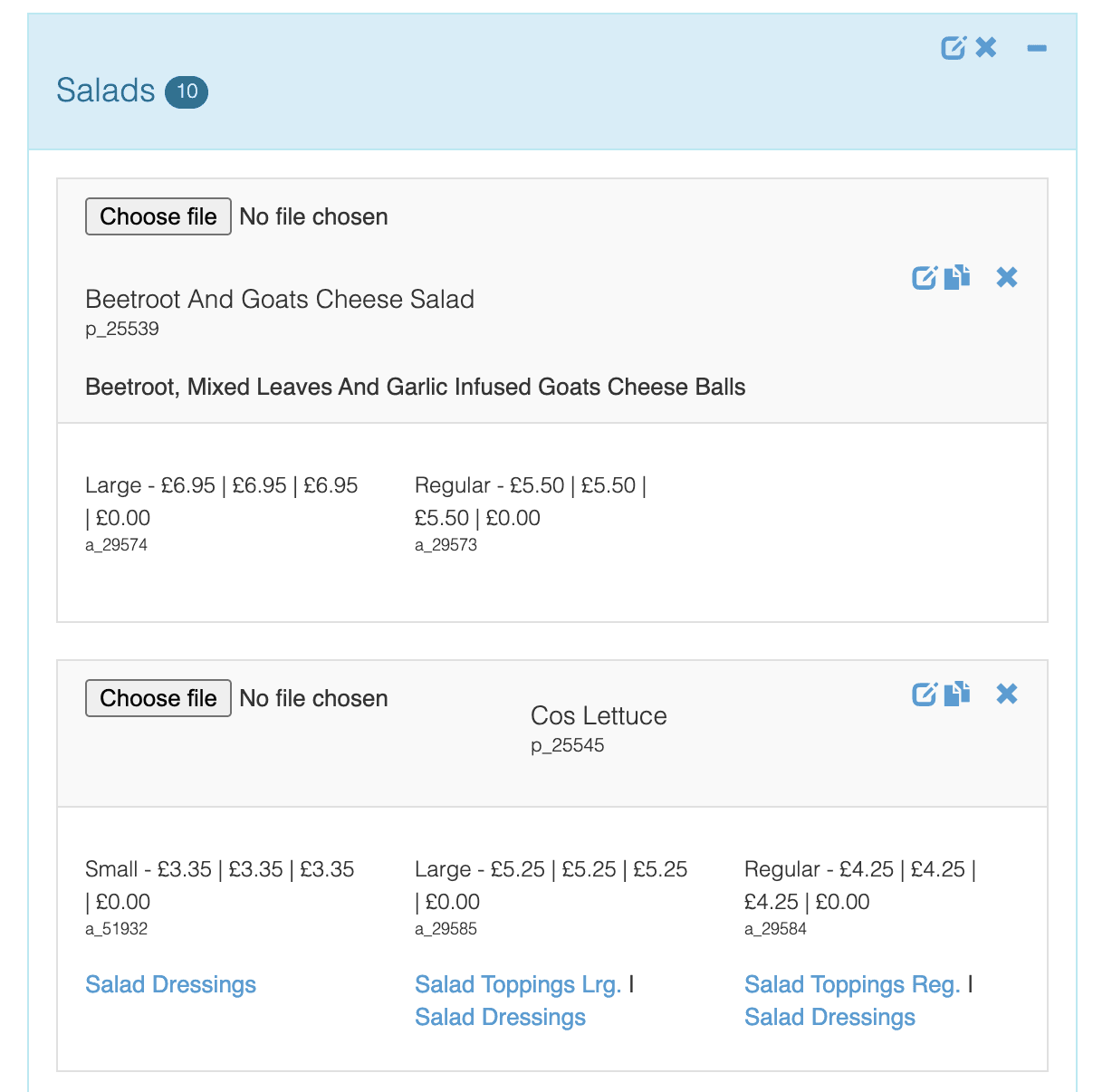This screenshot has height=1092, width=1112.
Task: Collapse the Salads section
Action: coord(1037,47)
